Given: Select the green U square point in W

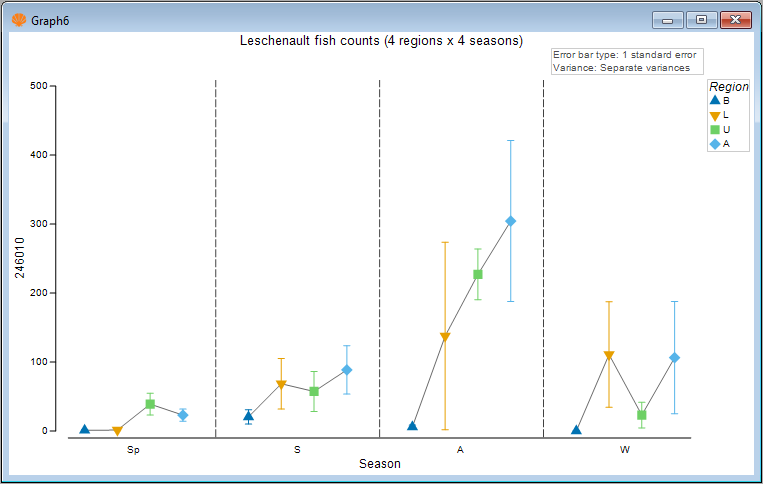Looking at the screenshot, I should (642, 415).
